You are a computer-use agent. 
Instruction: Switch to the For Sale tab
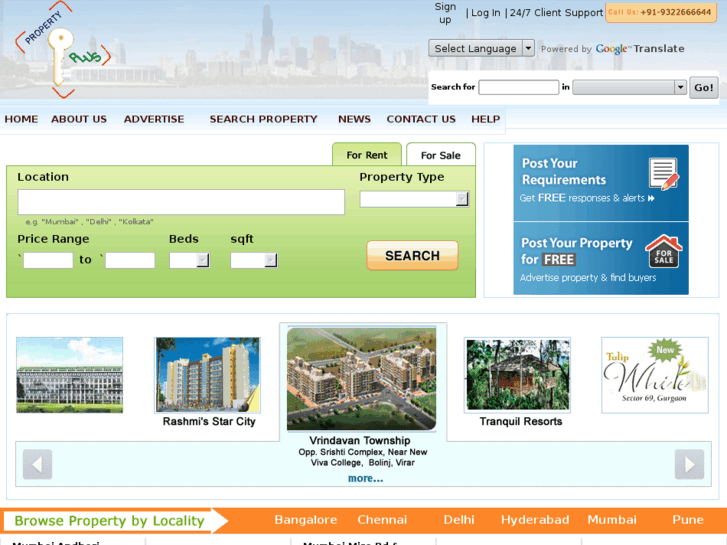pos(440,155)
